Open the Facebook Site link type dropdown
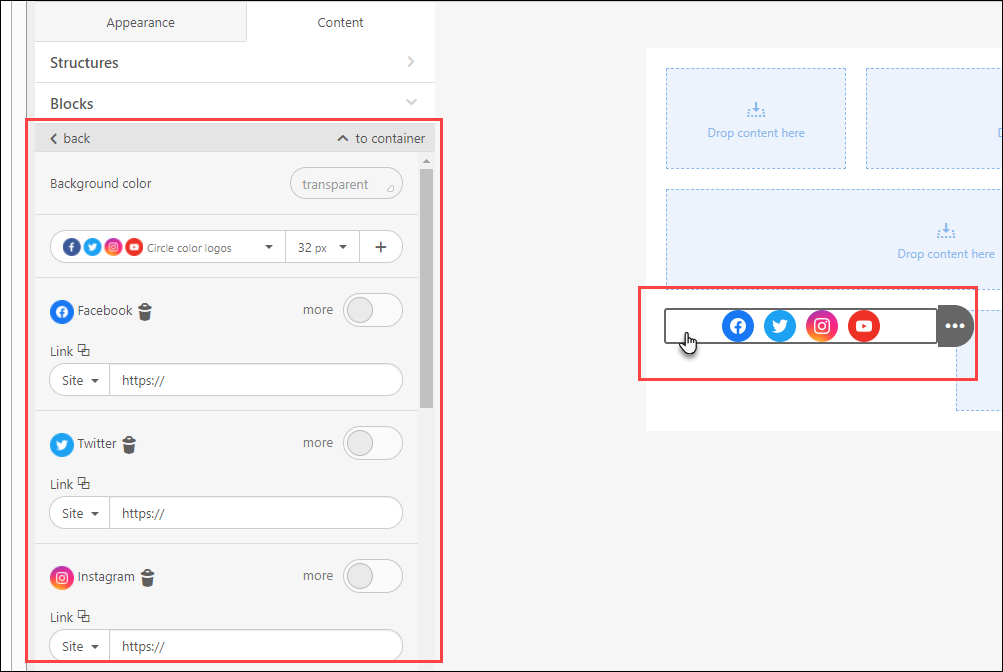 [80, 380]
